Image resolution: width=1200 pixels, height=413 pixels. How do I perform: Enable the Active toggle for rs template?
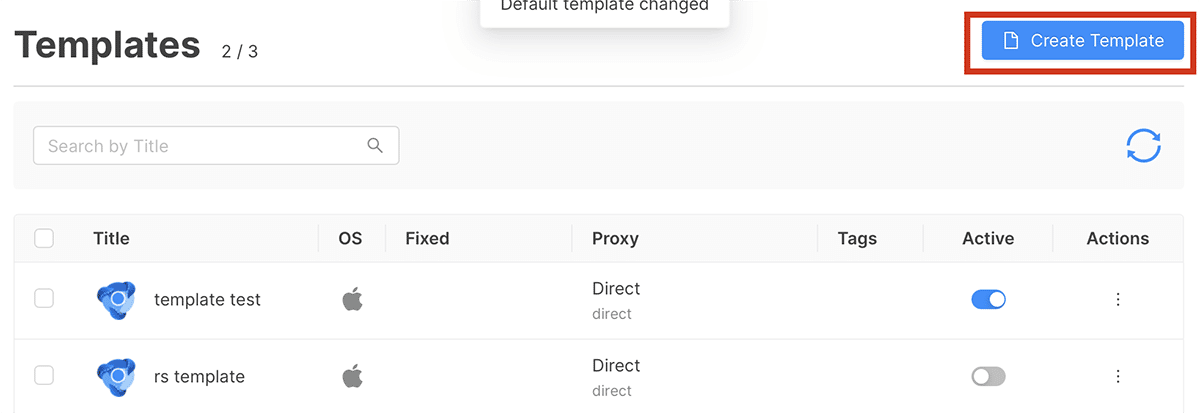tap(988, 376)
